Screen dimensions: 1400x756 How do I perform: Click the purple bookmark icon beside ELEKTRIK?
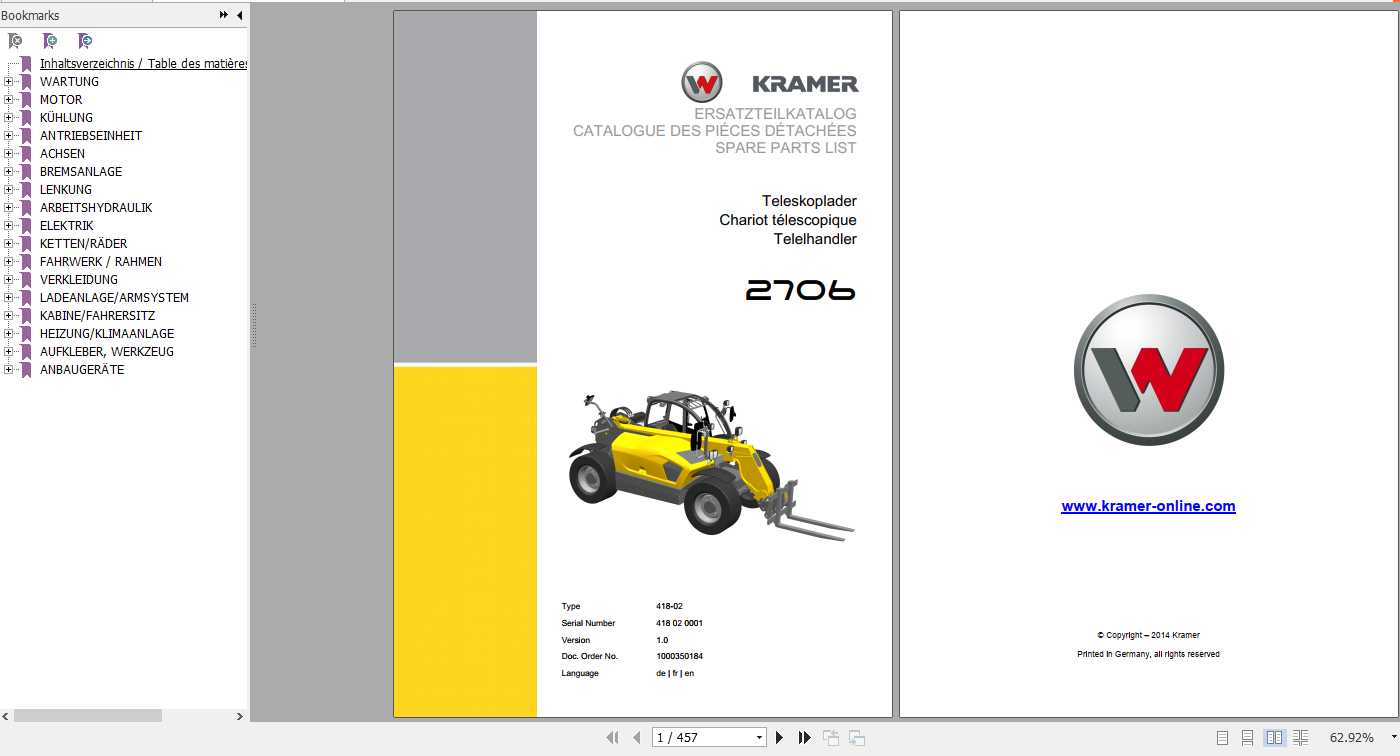coord(26,226)
